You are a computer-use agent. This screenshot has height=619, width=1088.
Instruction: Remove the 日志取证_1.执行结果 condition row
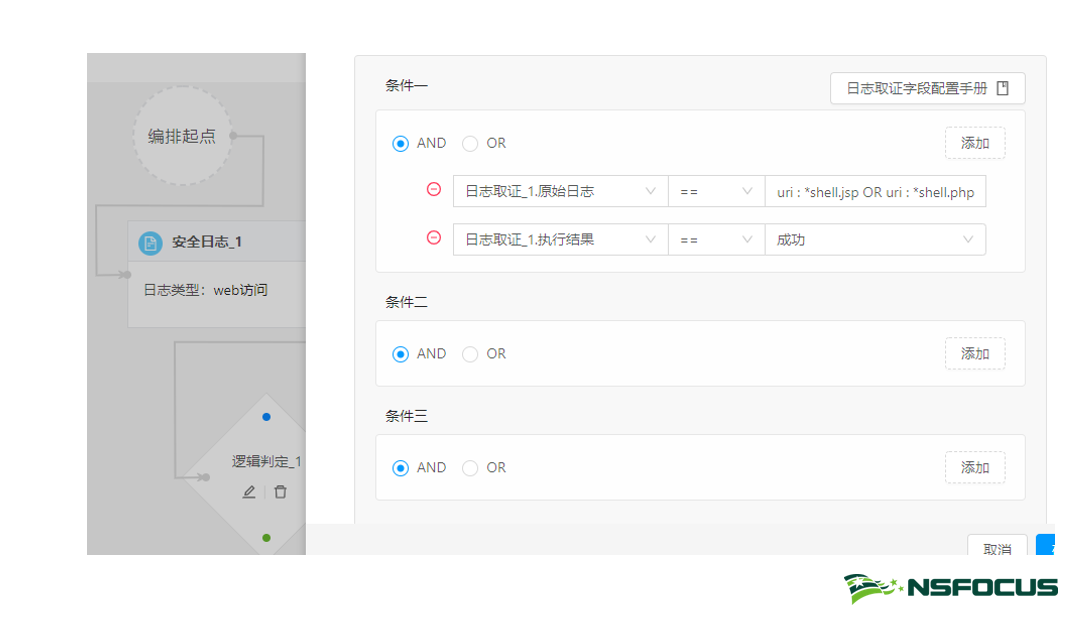(434, 238)
